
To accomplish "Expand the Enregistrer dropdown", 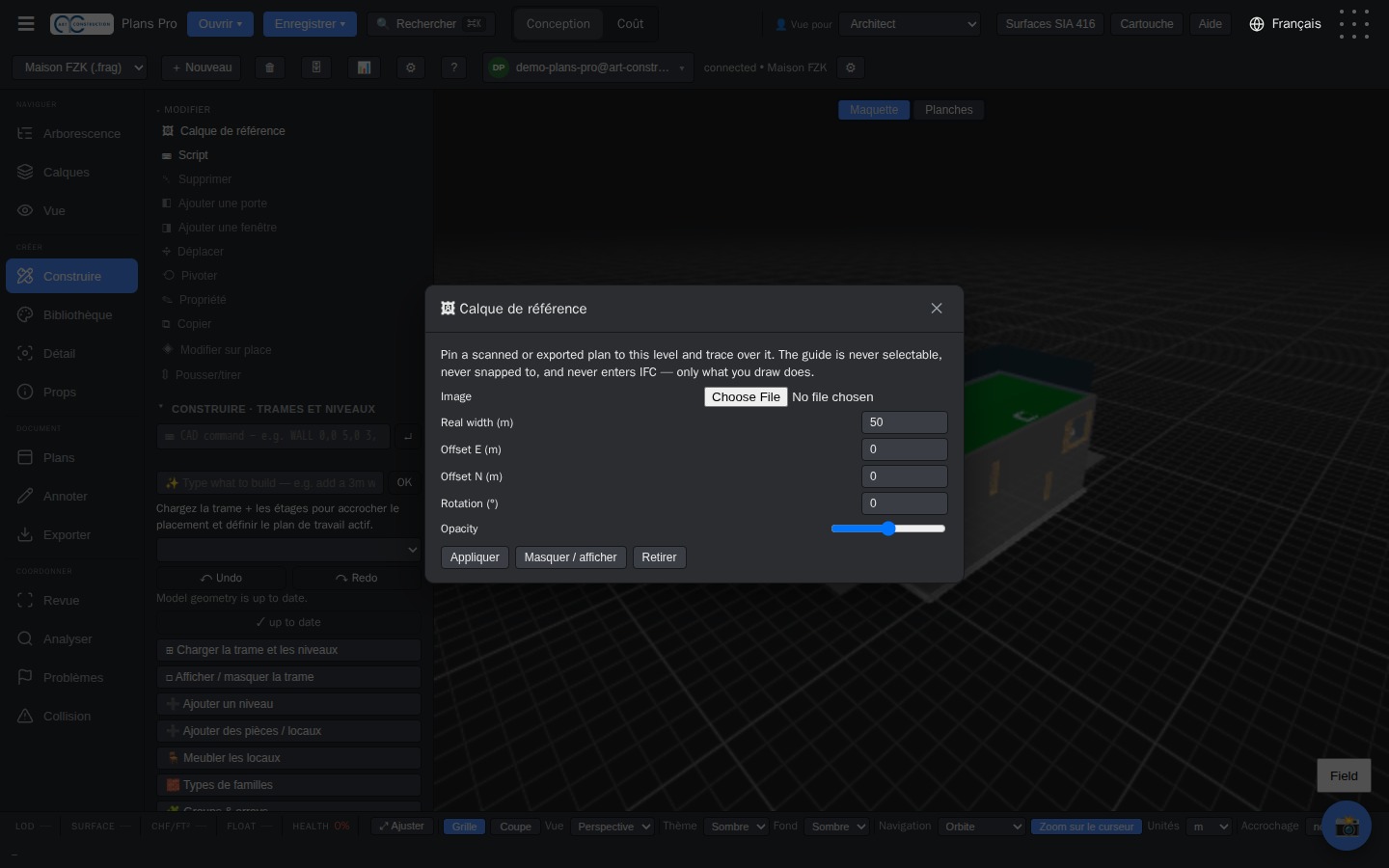I will point(310,24).
